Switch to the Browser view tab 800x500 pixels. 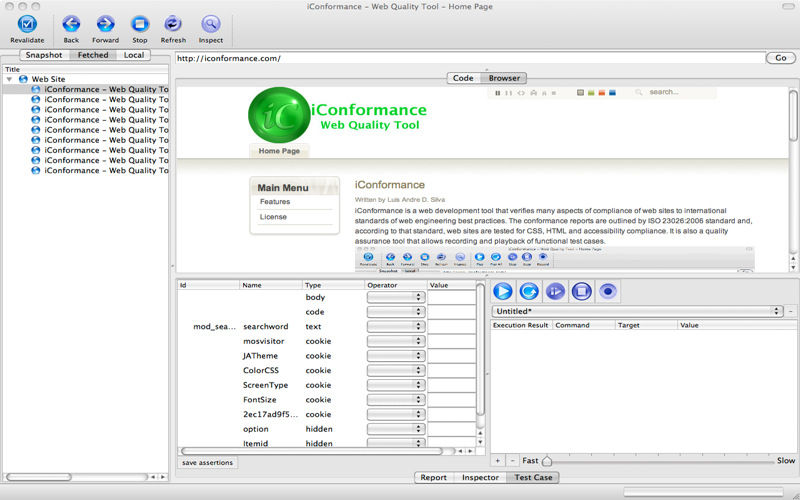tap(504, 78)
